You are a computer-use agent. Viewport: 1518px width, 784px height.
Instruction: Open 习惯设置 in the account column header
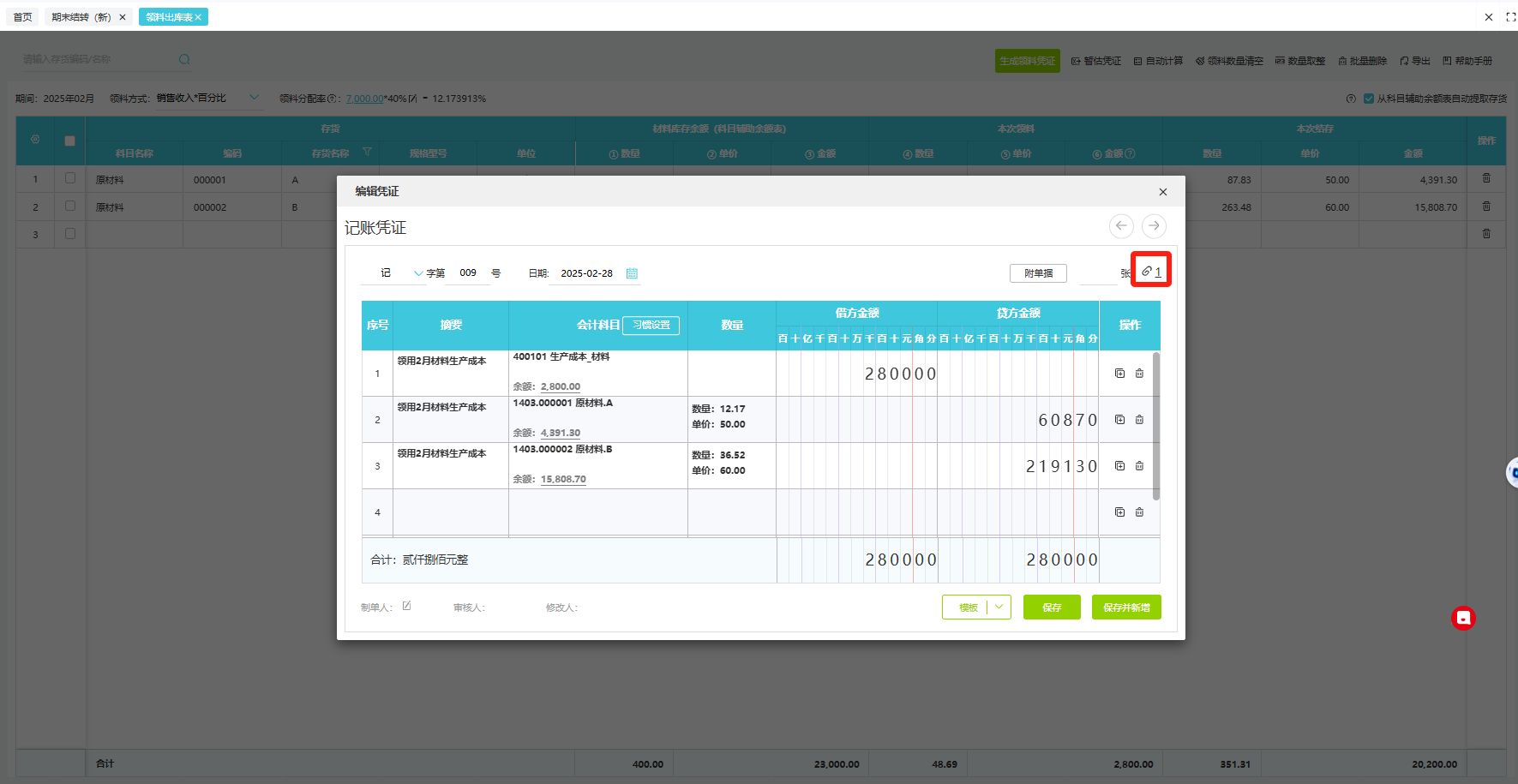click(651, 325)
